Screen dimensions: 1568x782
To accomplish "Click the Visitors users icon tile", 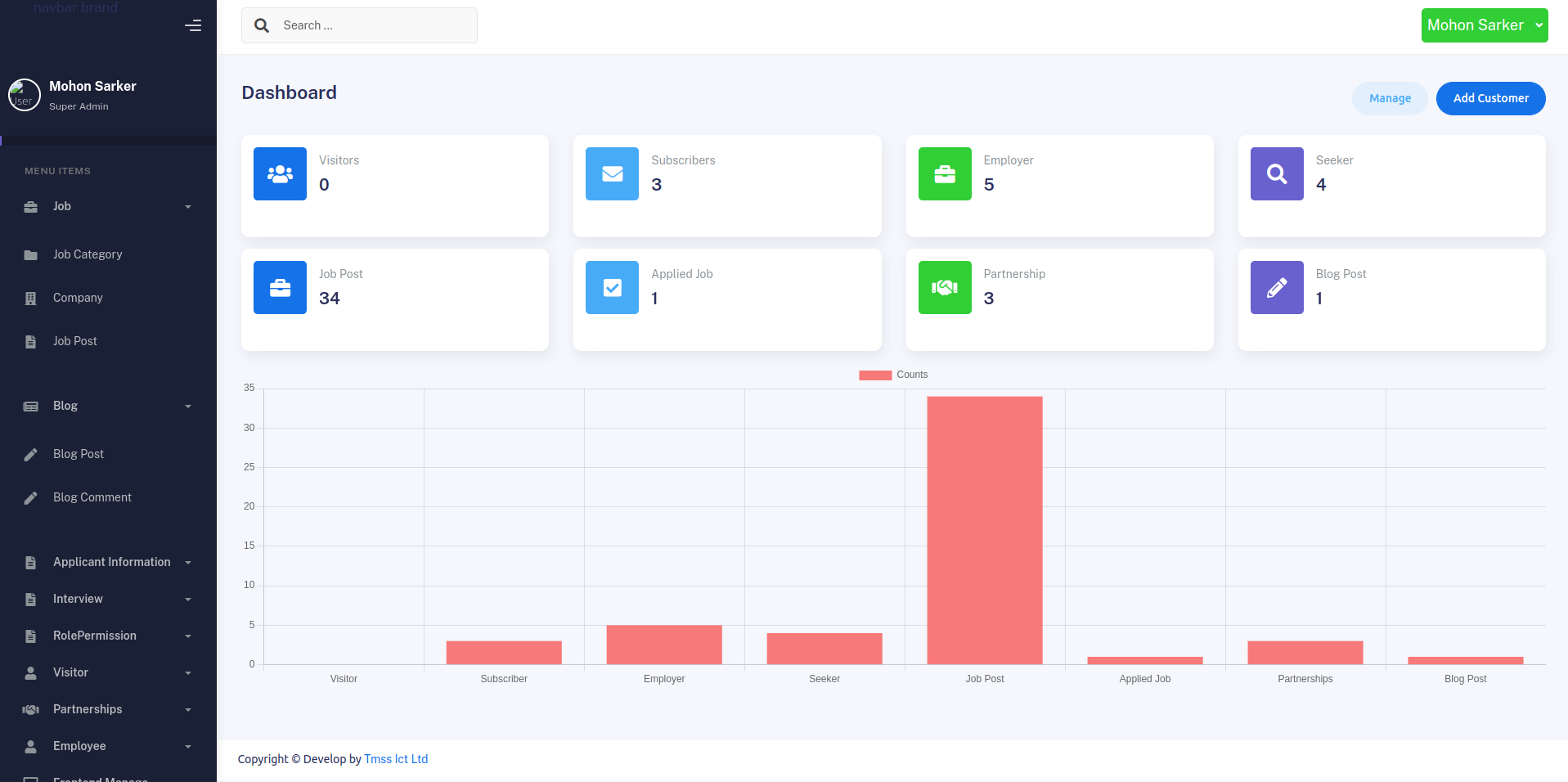I will coord(280,173).
